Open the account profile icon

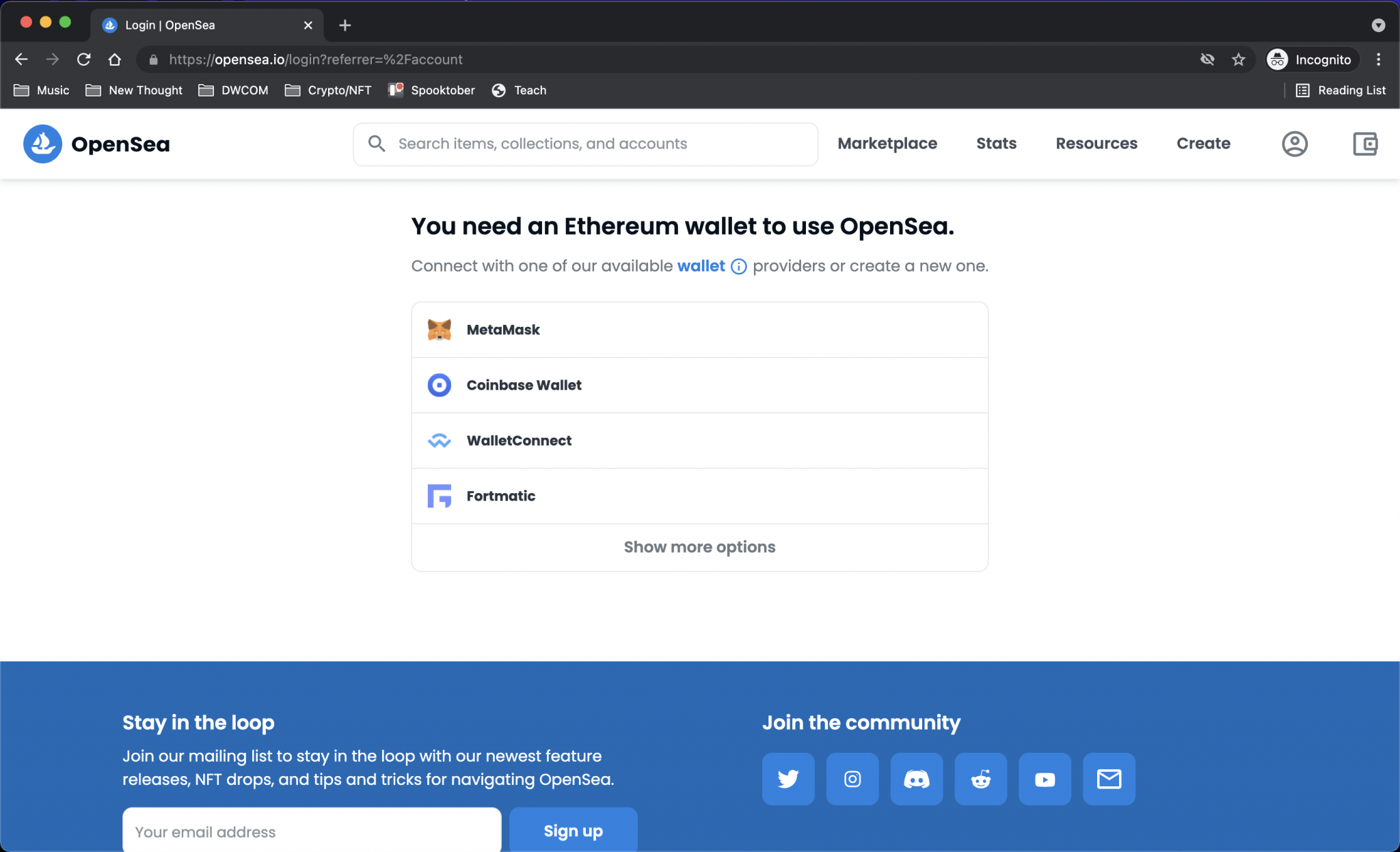click(1295, 144)
